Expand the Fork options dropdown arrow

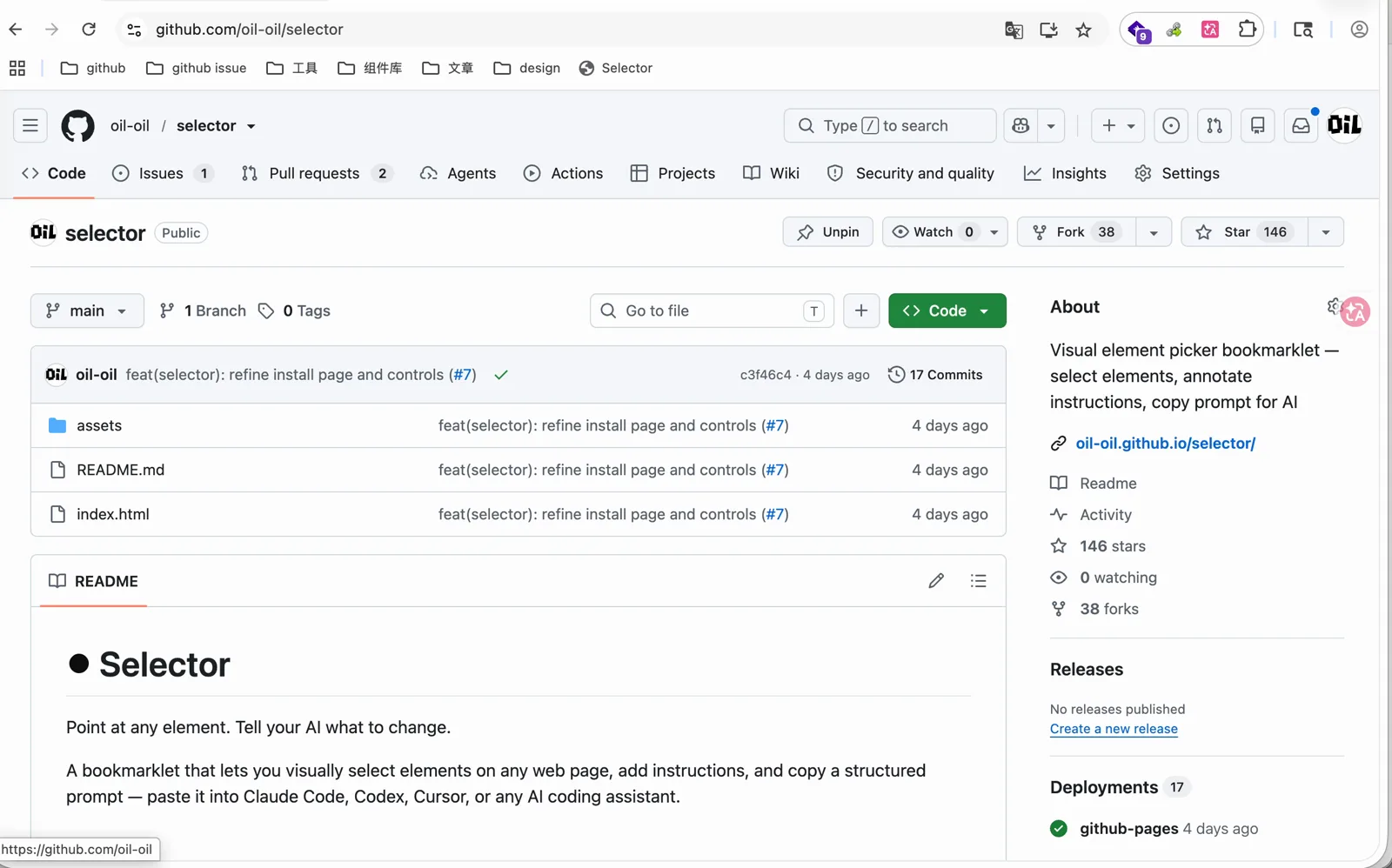point(1154,232)
